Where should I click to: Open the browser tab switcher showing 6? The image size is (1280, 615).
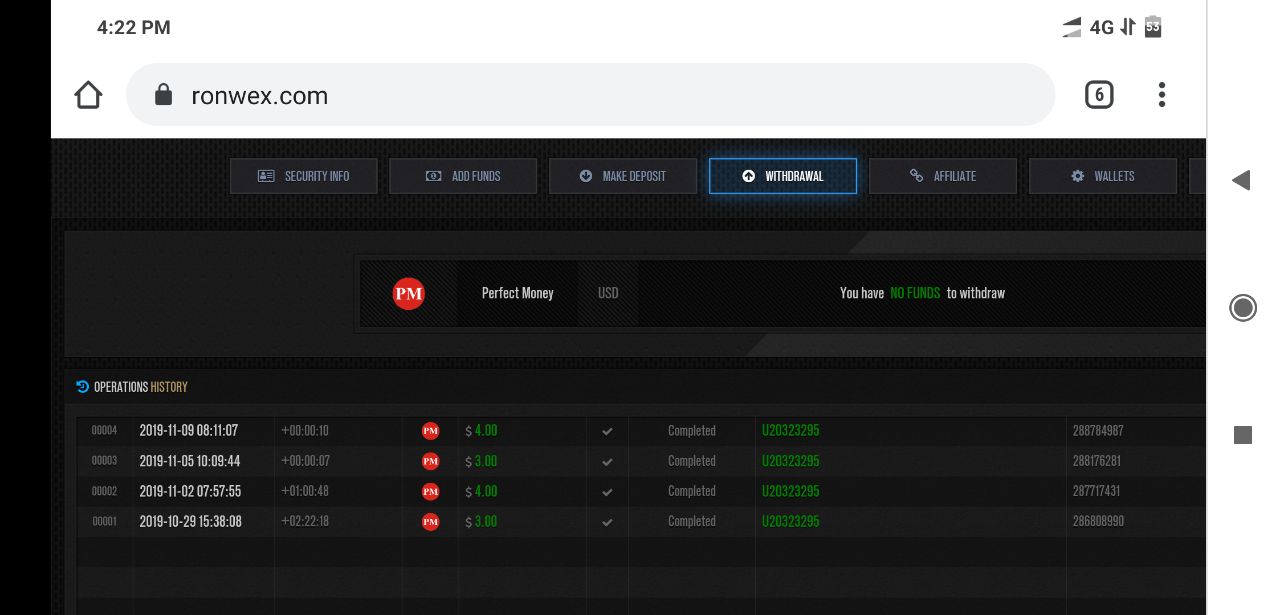pos(1099,95)
